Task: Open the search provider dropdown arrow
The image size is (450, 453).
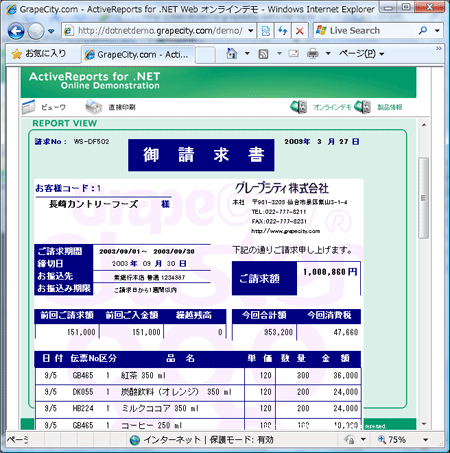Action: pyautogui.click(x=437, y=31)
